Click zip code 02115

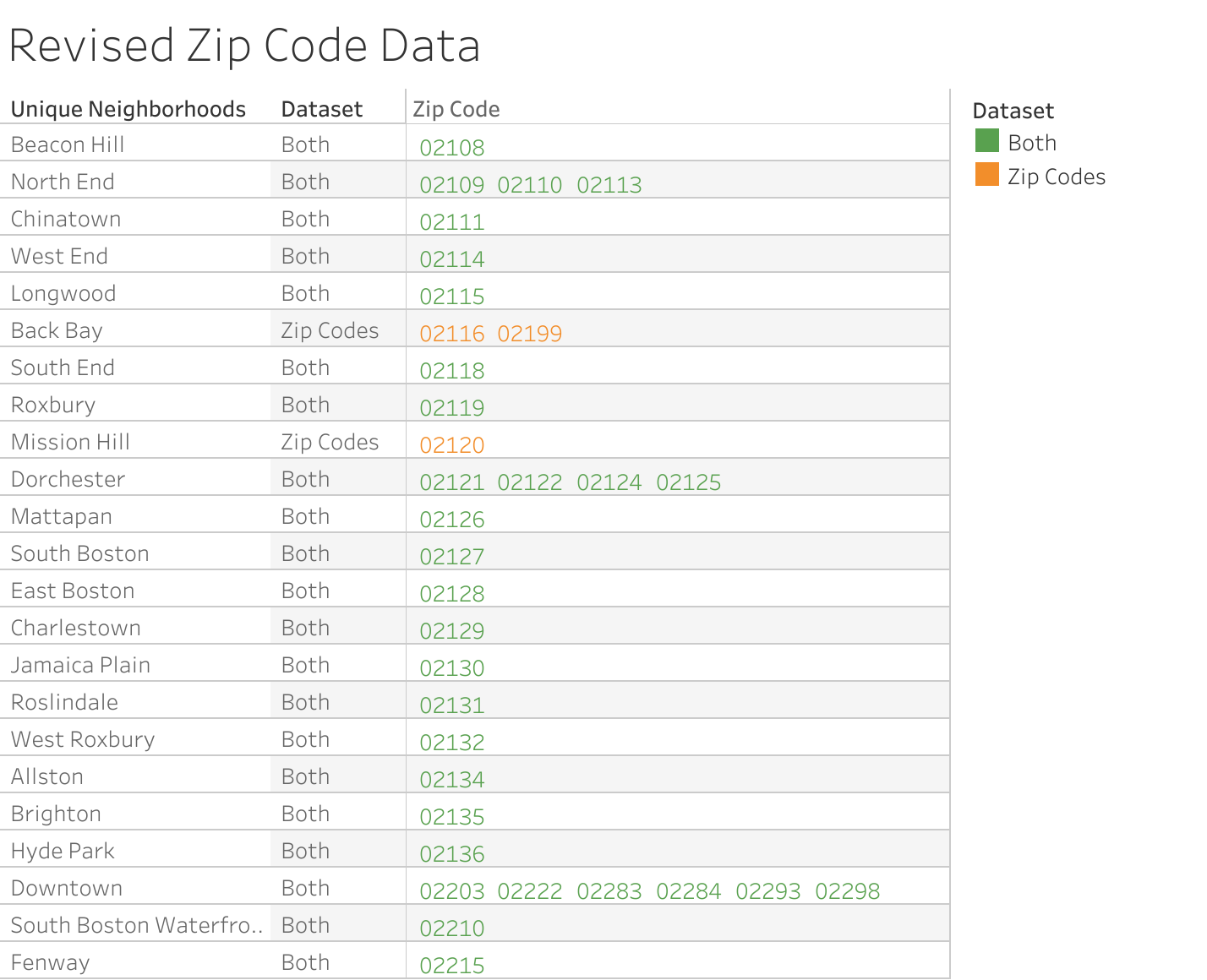click(452, 297)
